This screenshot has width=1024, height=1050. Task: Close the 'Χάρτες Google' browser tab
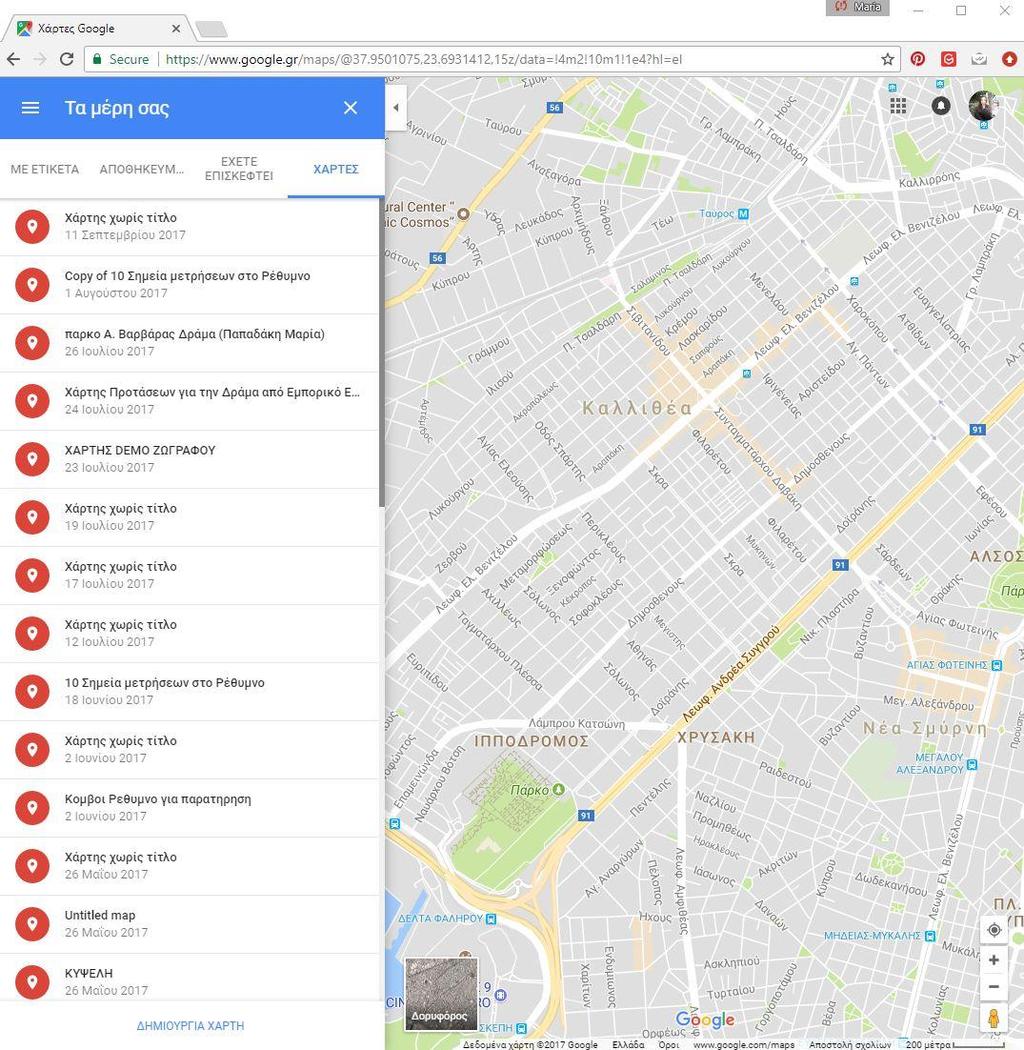pos(175,28)
